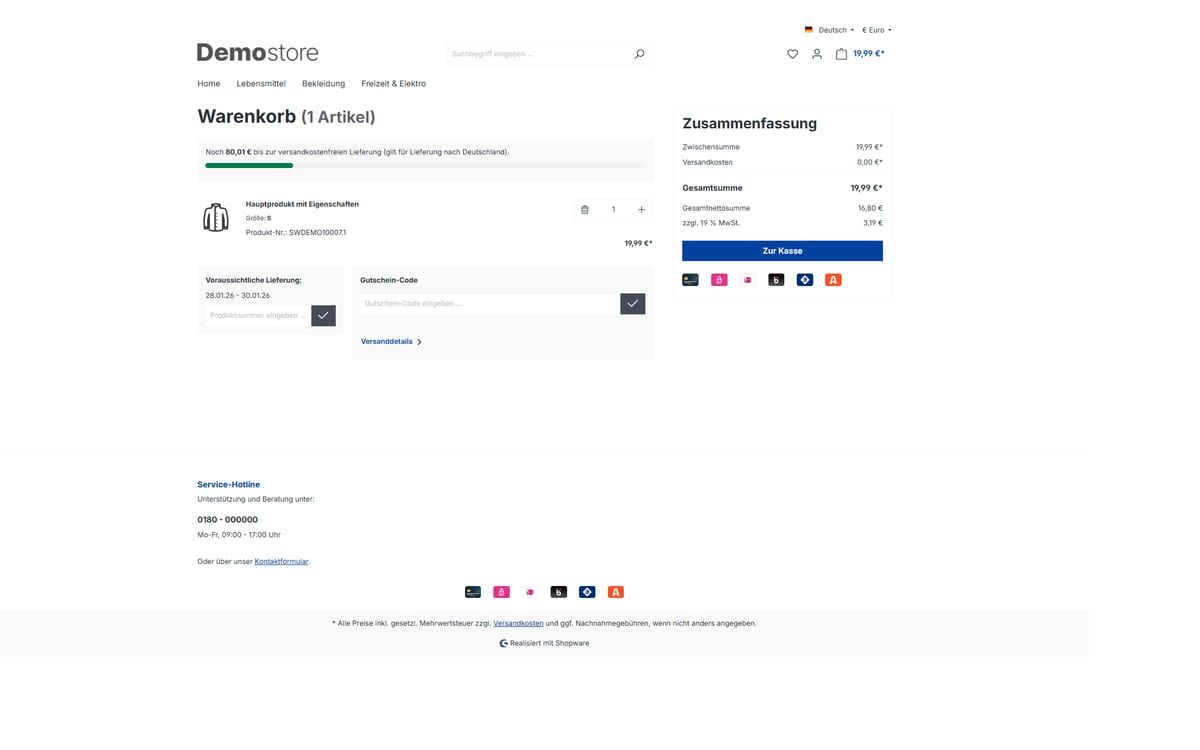Screen dimensions: 1200x750
Task: Open the Kontaktformular link
Action: coord(281,562)
